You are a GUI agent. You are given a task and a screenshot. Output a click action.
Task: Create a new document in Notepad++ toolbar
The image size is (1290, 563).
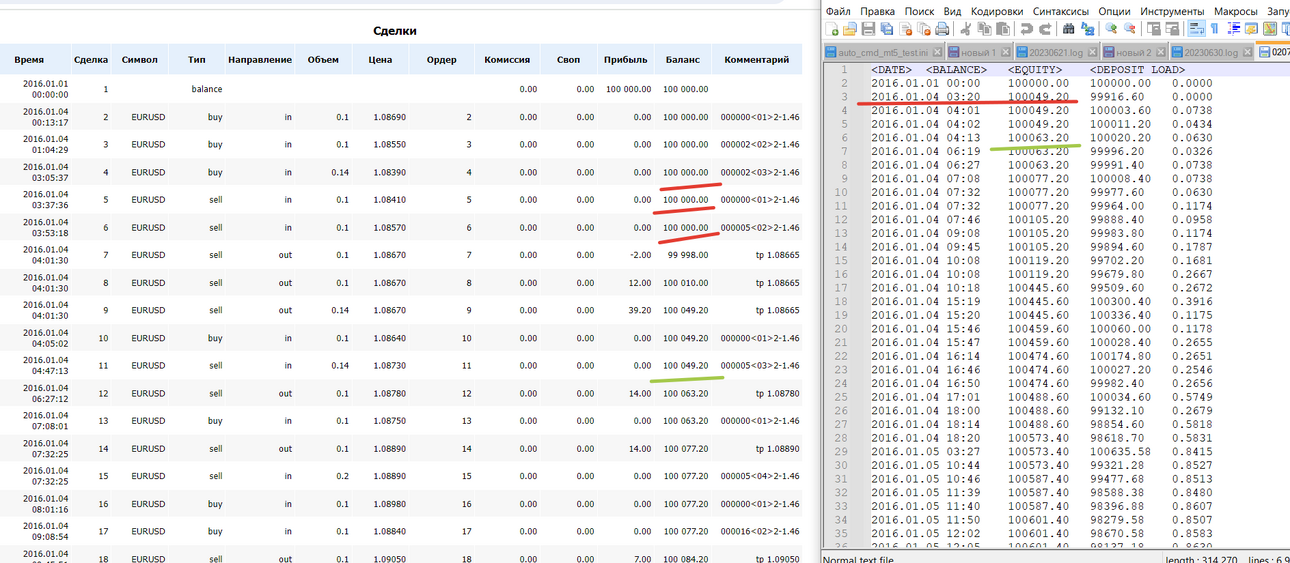coord(832,29)
